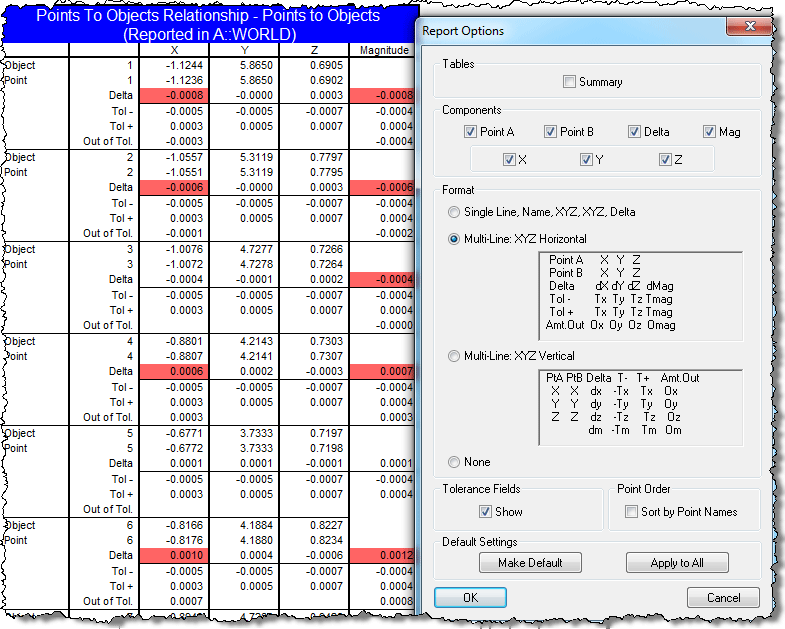Image resolution: width=785 pixels, height=629 pixels.
Task: Select Object 1 X value -1.1244
Action: (x=184, y=65)
